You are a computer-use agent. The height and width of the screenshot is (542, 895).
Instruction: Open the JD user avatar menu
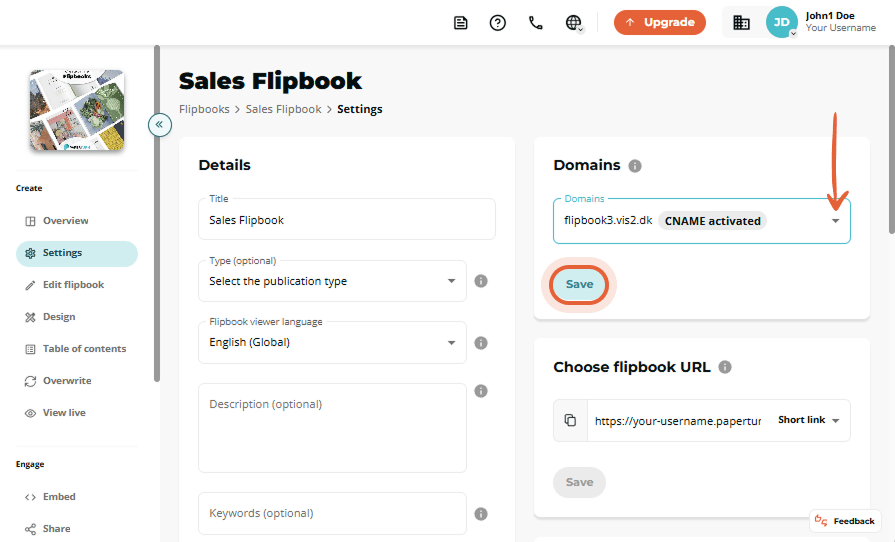[x=781, y=22]
